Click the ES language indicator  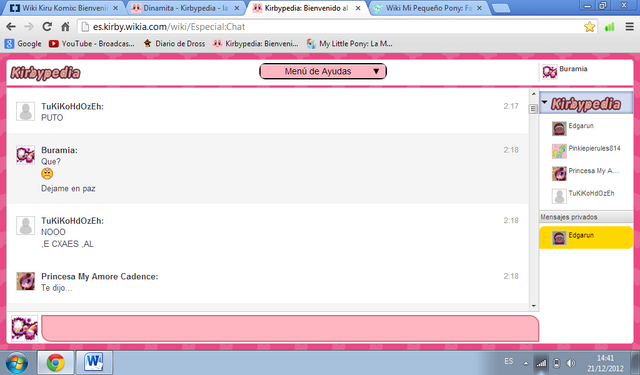tap(509, 362)
